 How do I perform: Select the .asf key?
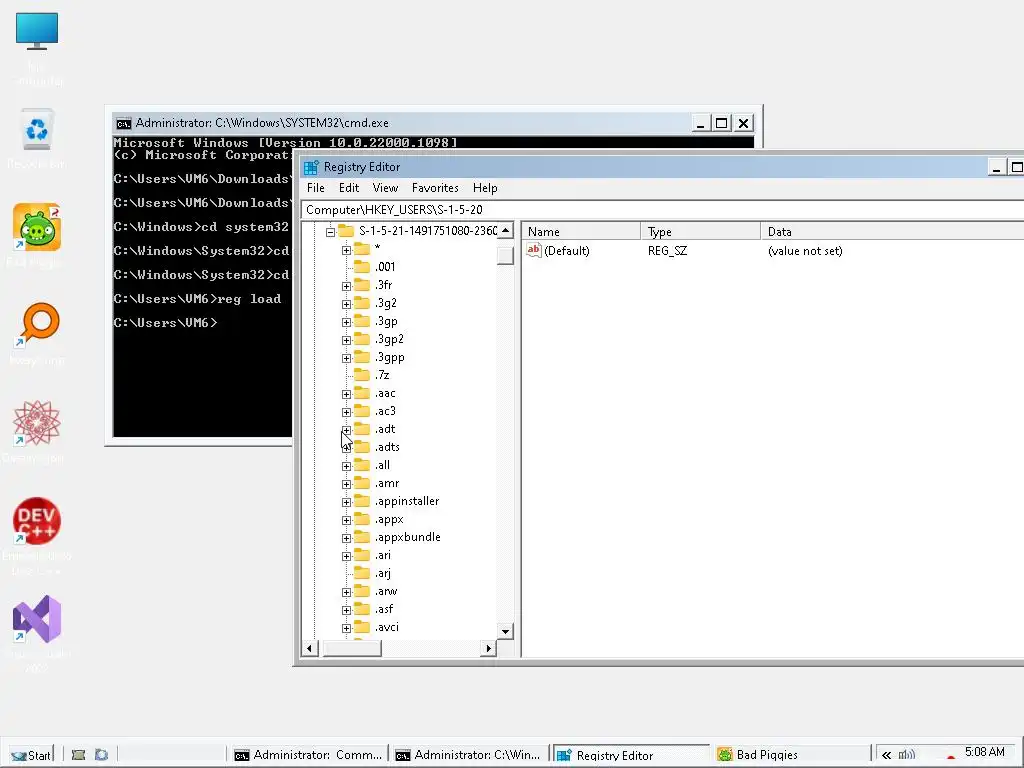click(384, 609)
